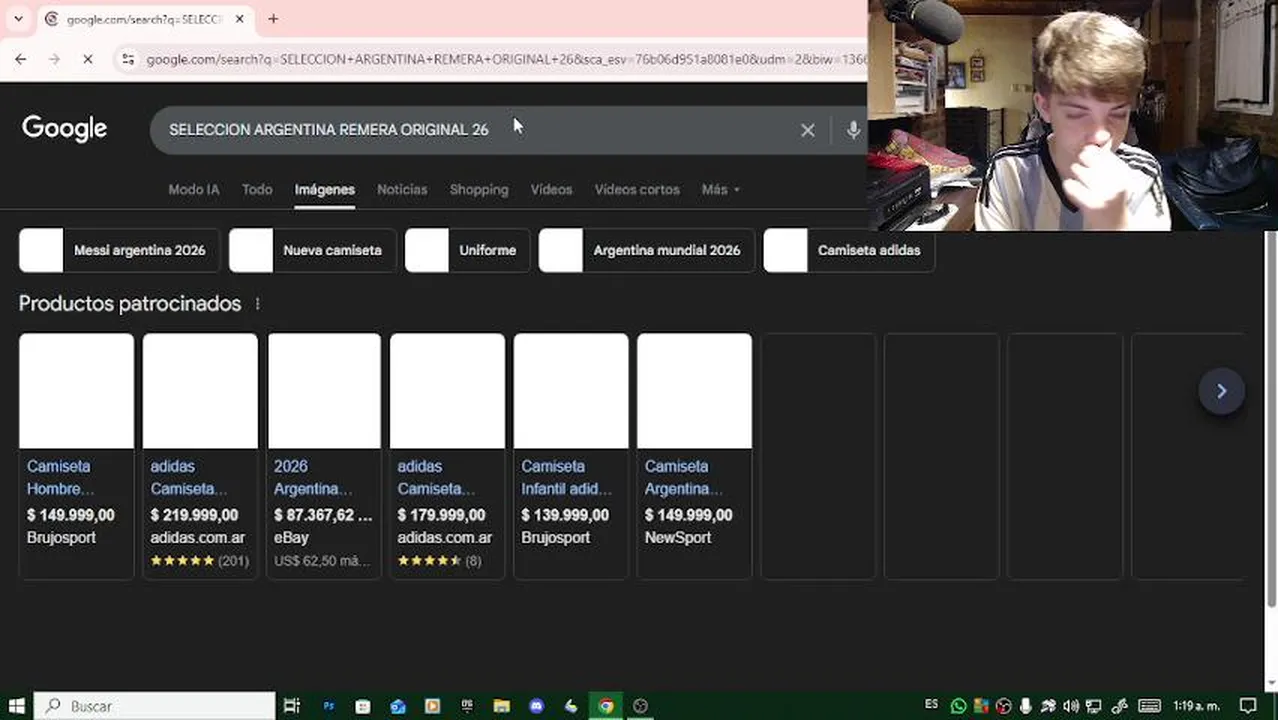Click the page vertical scrollbar
Screen dimensions: 1278x720
tap(1271, 418)
